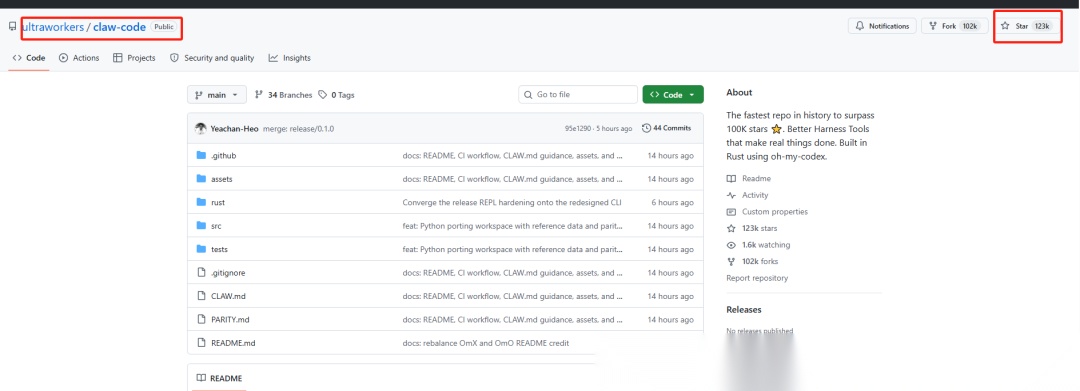Click the Notifications button
The height and width of the screenshot is (391, 1080).
pyautogui.click(x=882, y=26)
